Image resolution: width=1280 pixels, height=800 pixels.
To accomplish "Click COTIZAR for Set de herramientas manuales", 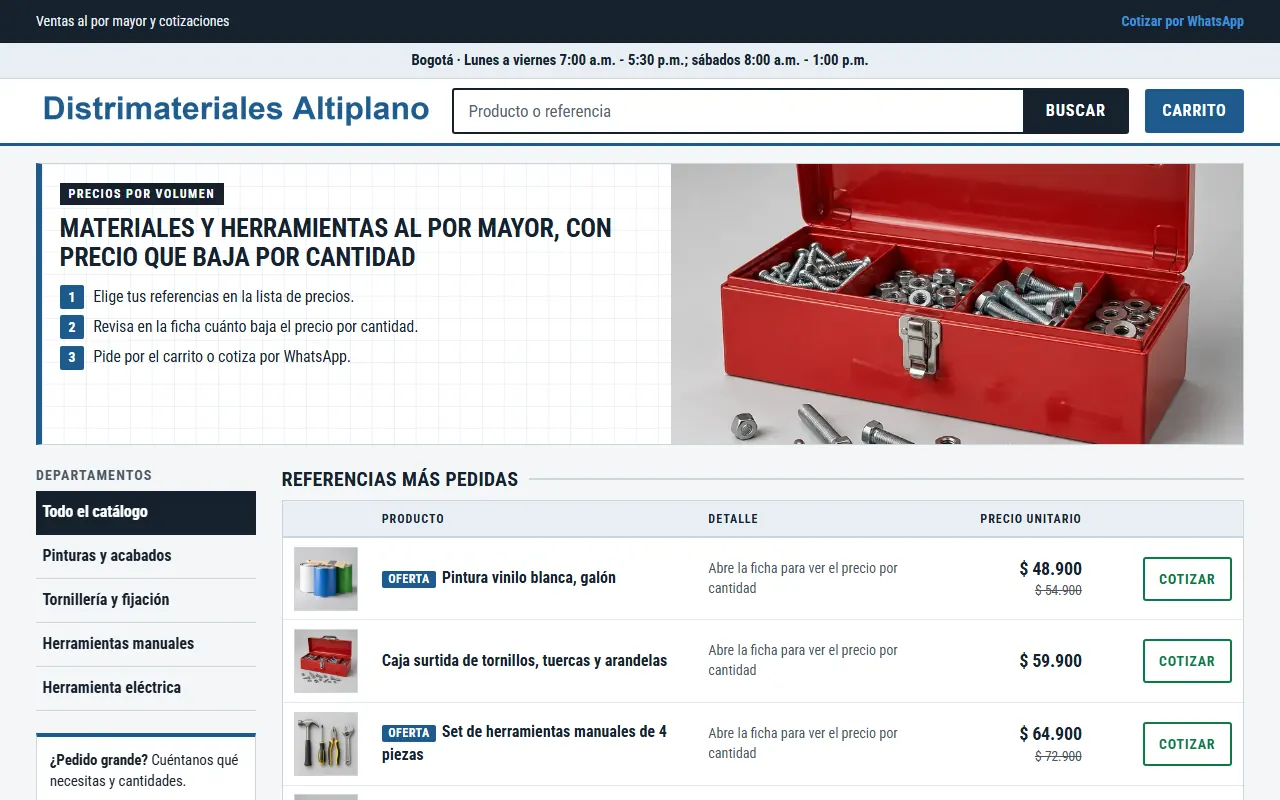I will pos(1187,744).
